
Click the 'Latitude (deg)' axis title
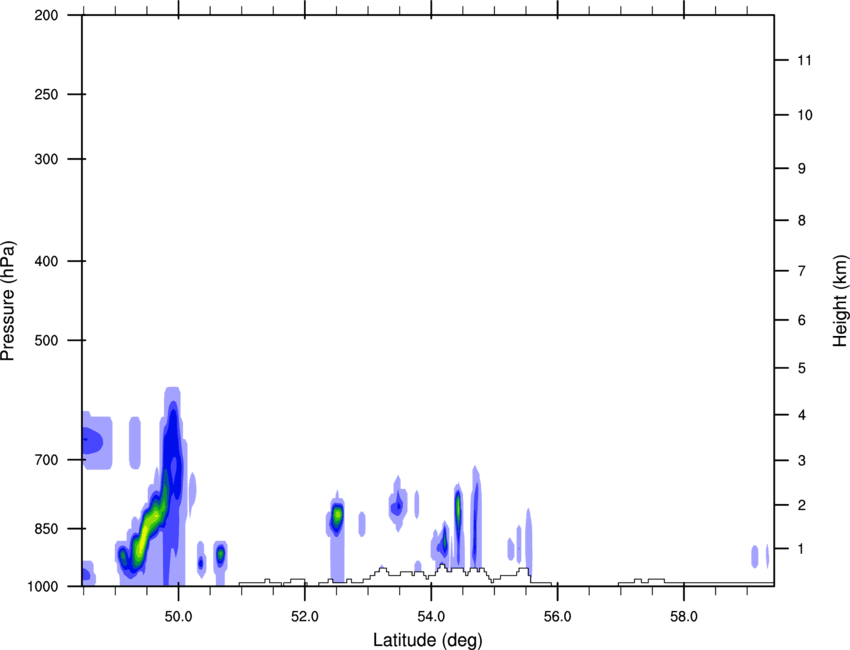[427, 640]
